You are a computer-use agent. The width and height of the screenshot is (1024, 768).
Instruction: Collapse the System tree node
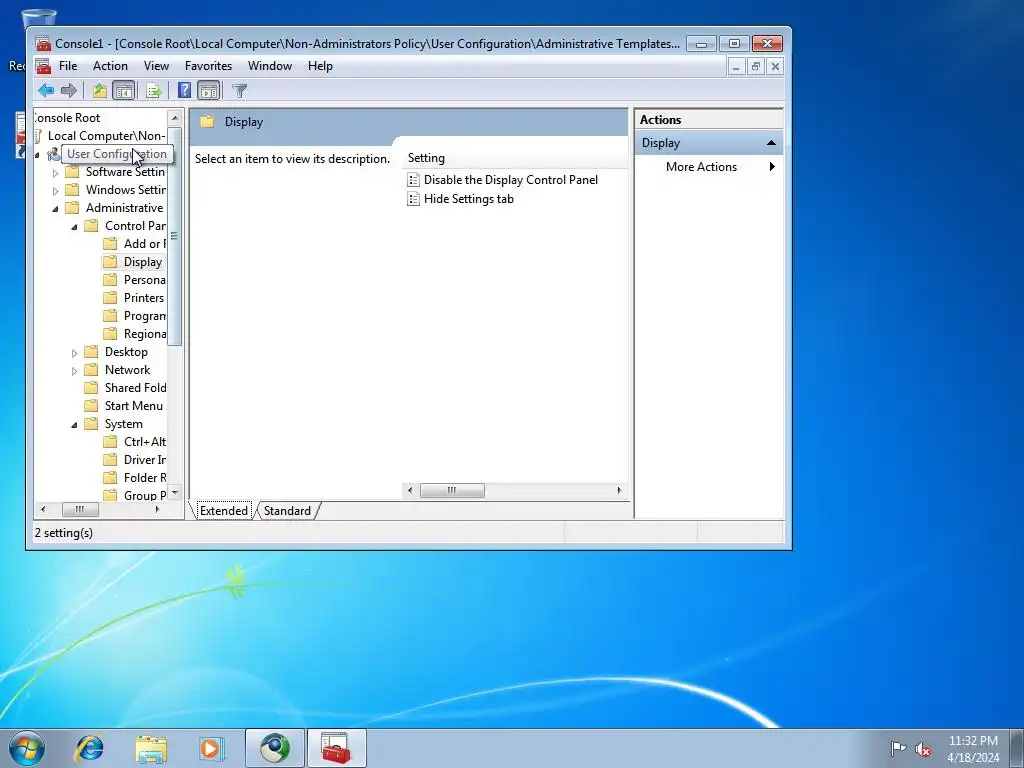pyautogui.click(x=74, y=425)
